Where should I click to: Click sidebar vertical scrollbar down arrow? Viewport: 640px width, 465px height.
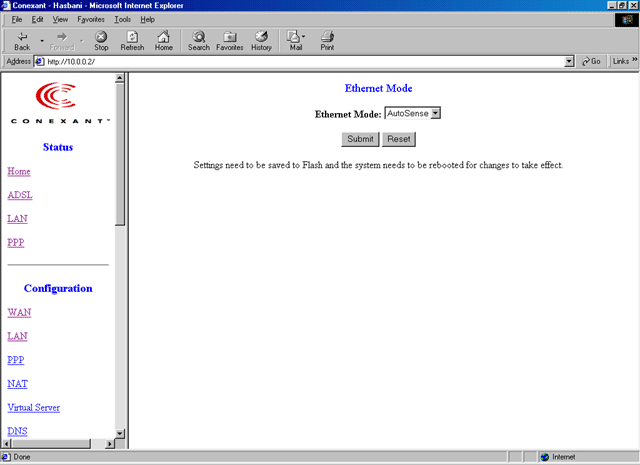coord(121,433)
